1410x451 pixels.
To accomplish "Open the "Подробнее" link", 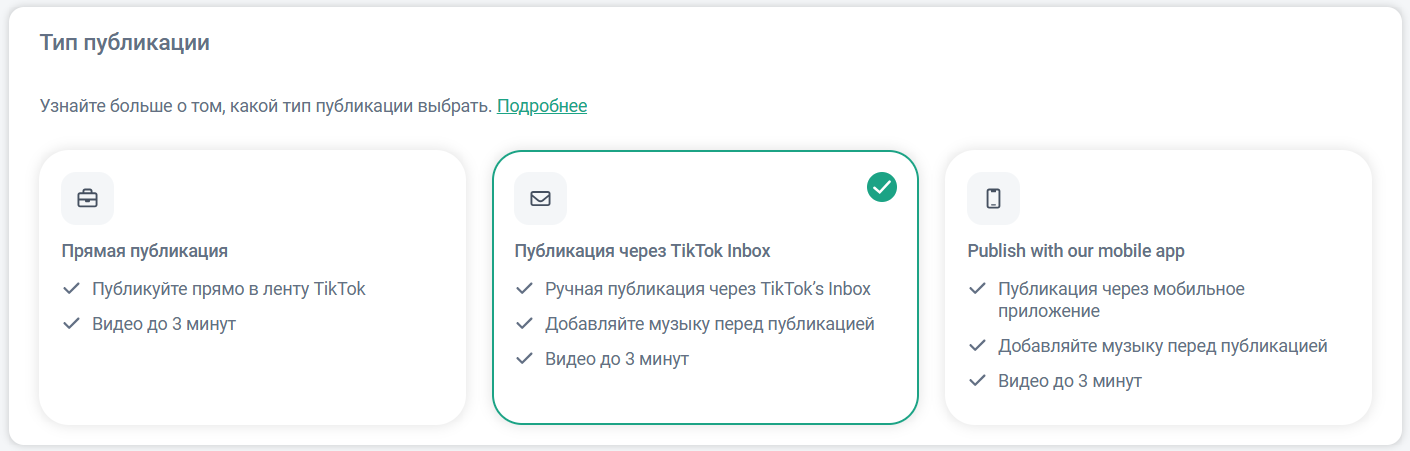I will pos(542,105).
